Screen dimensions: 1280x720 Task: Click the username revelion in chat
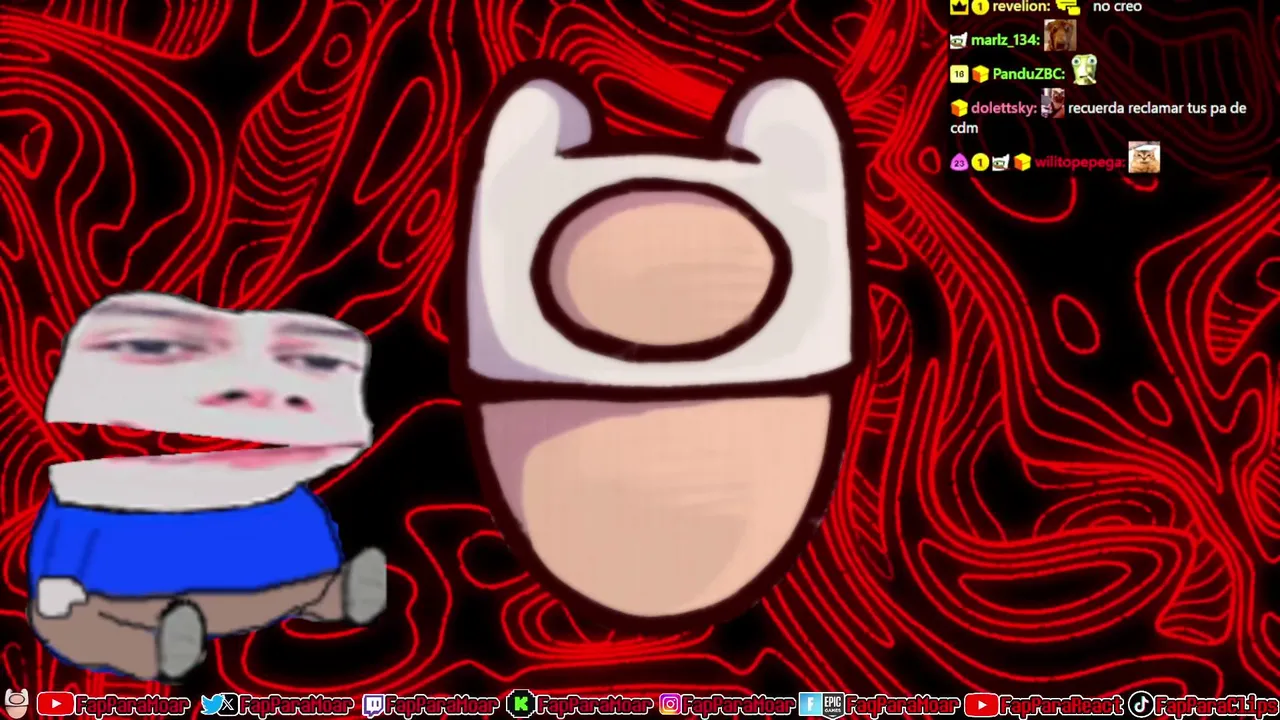[1019, 7]
